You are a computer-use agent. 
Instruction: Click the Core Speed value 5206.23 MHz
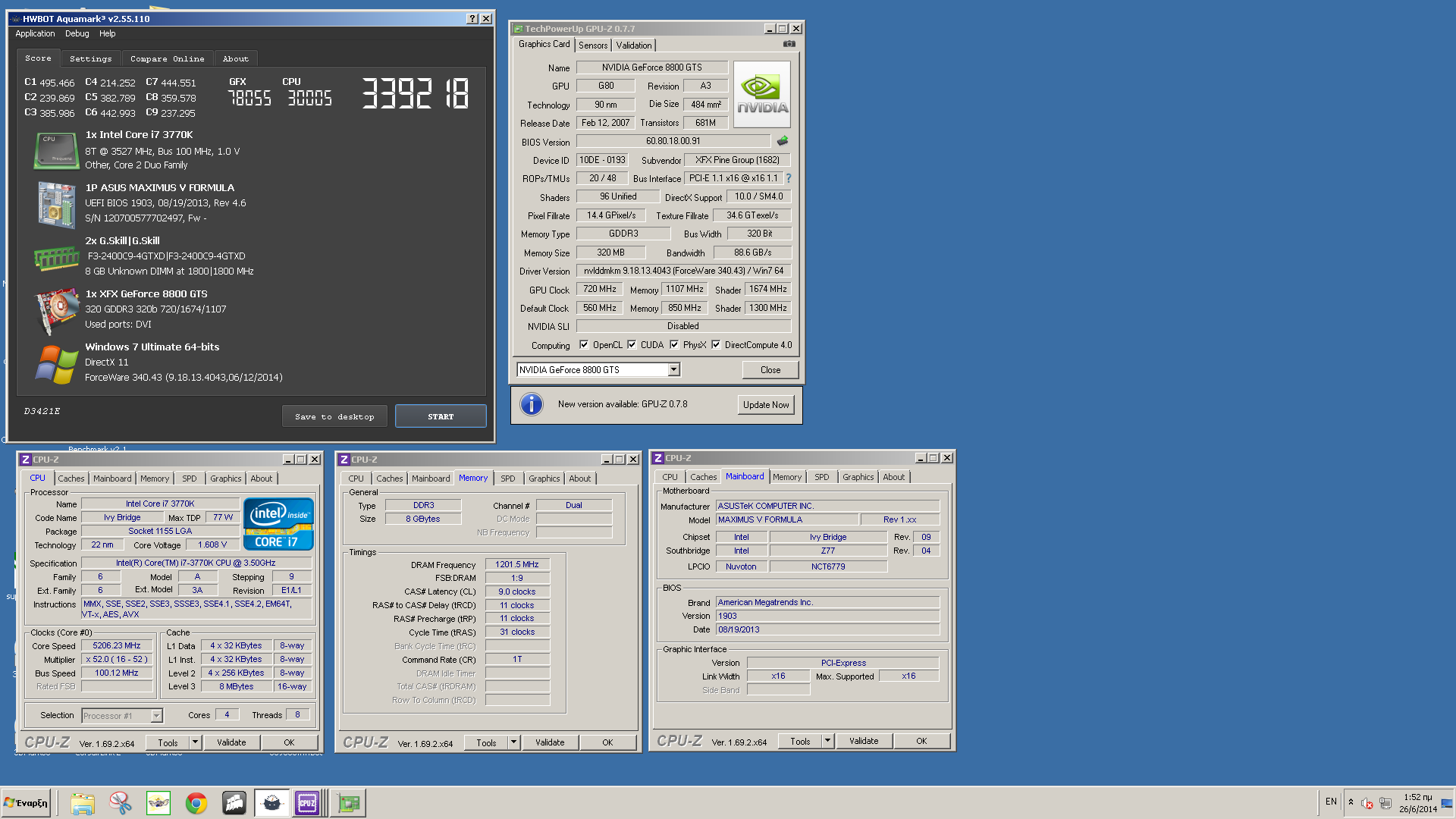117,645
